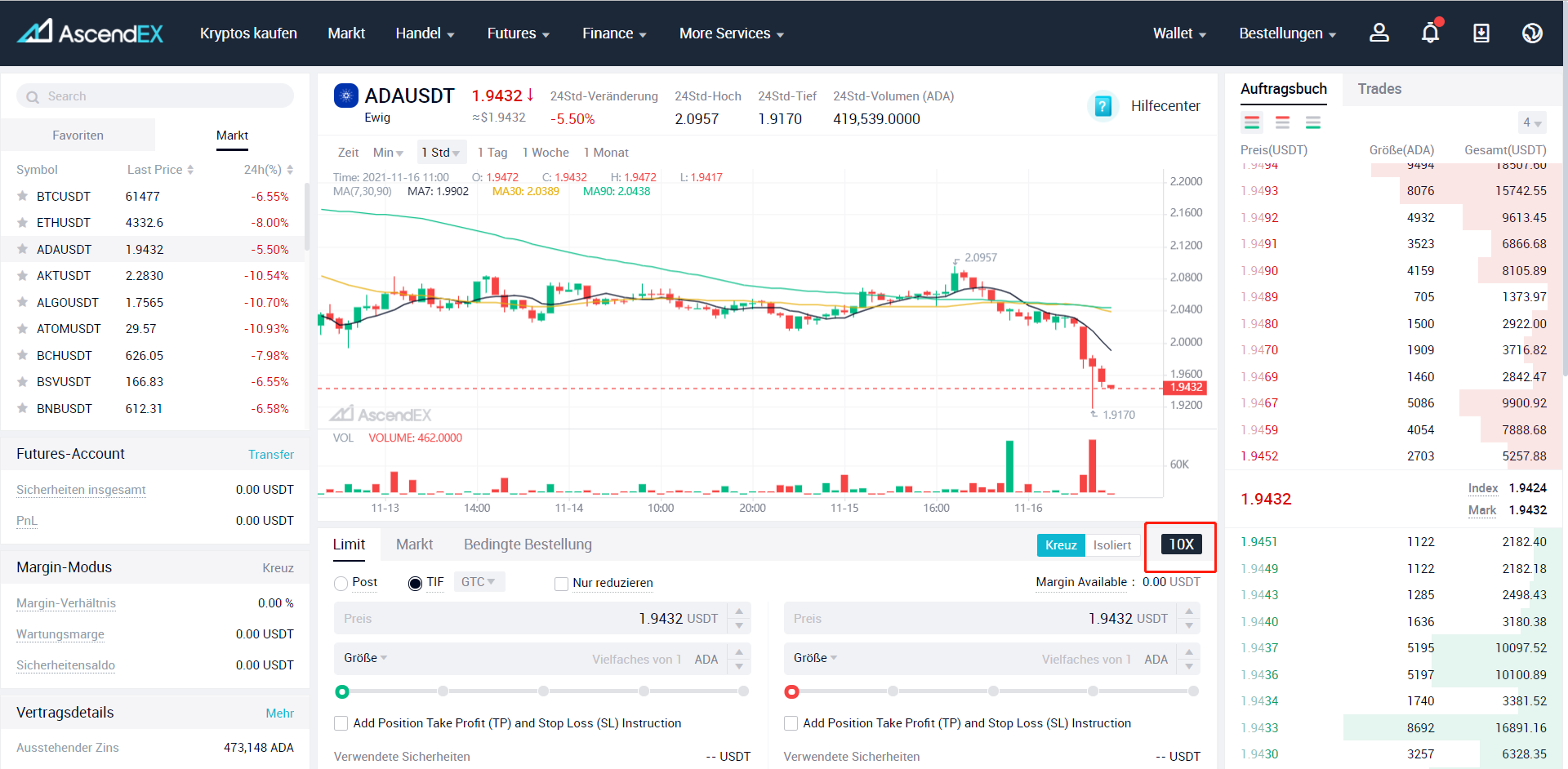Click the buy-side Preis input field
The image size is (1568, 769).
[531, 619]
